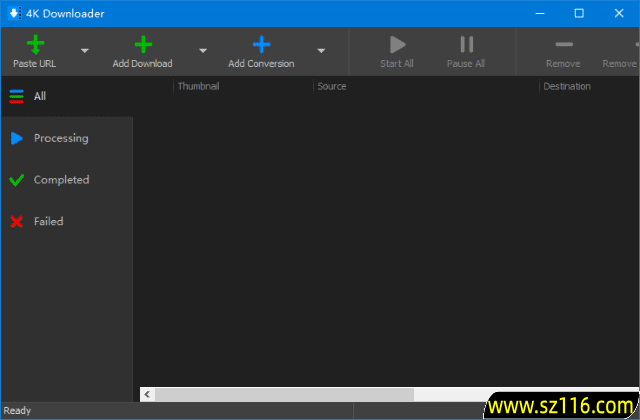Click the Add Conversion blue plus icon
640x420 pixels.
click(261, 44)
